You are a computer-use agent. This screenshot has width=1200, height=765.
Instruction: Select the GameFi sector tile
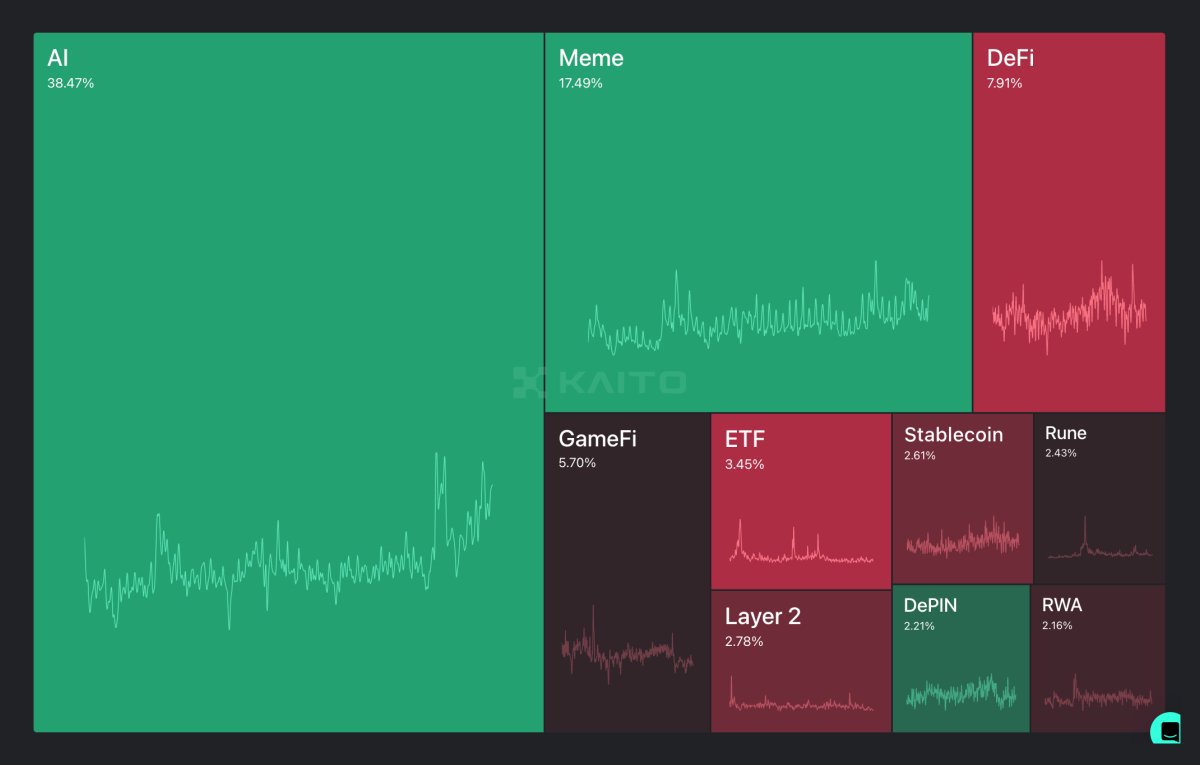click(x=625, y=520)
